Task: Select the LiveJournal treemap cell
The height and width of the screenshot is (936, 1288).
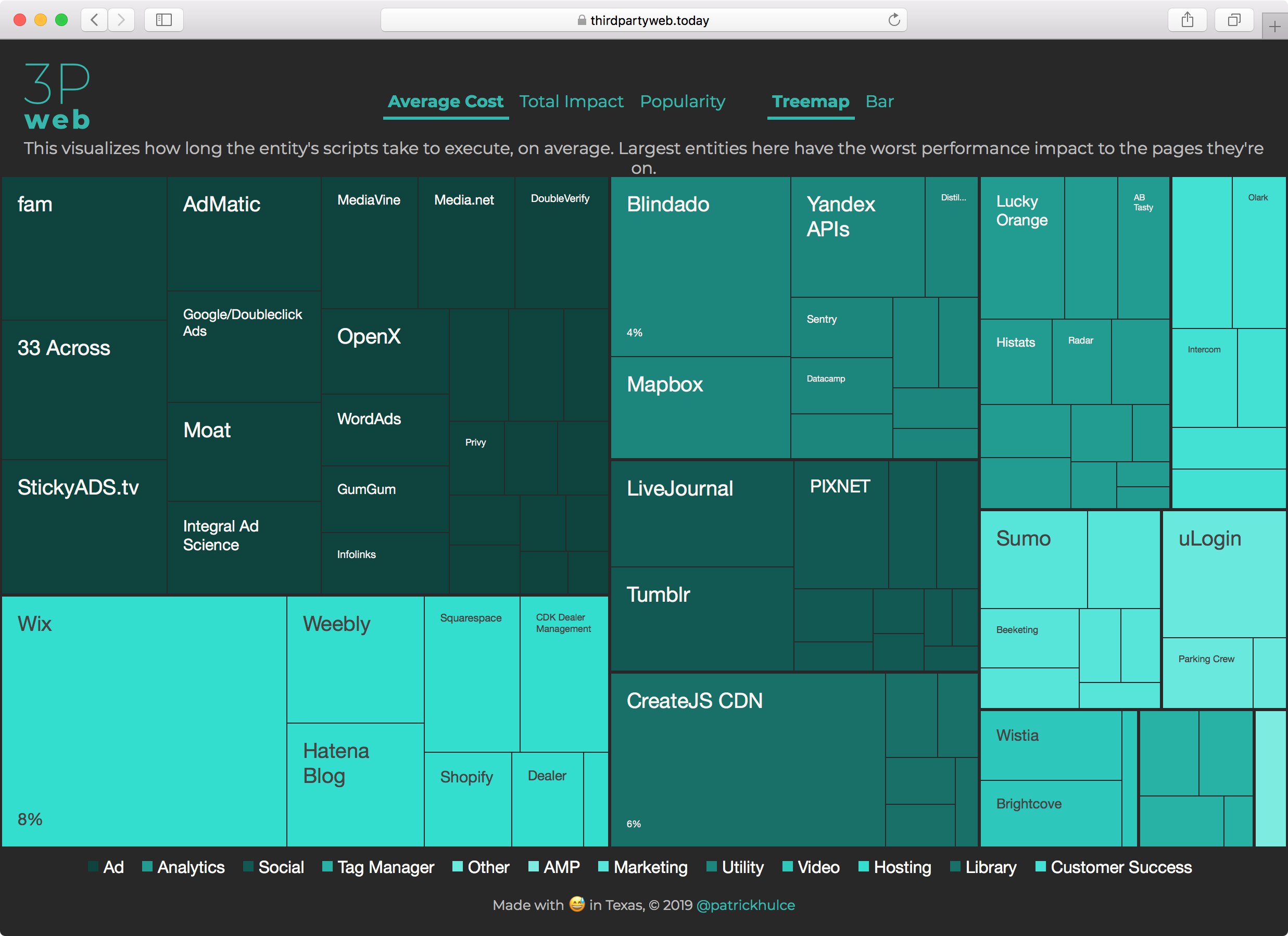Action: click(702, 513)
